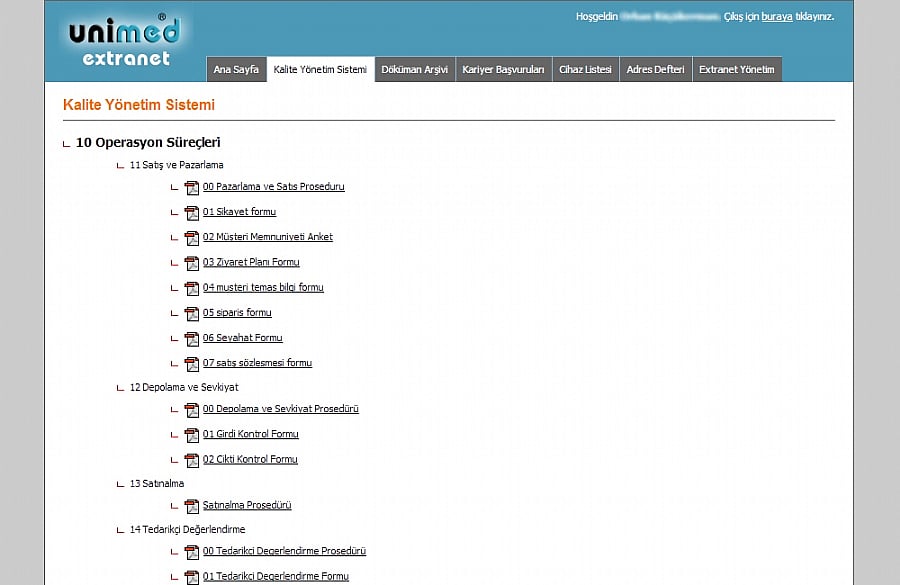Click PDF icon beside 01 Sikayet formu
This screenshot has height=585, width=900.
pos(192,213)
